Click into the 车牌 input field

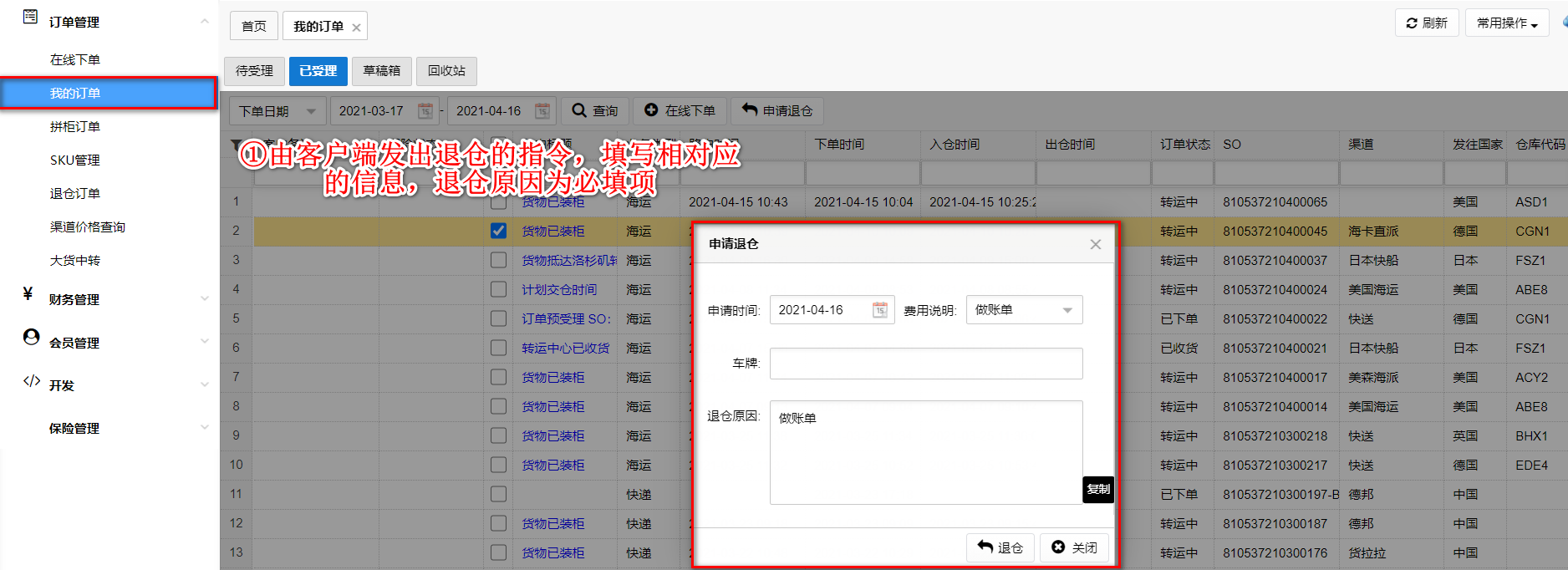(x=925, y=364)
